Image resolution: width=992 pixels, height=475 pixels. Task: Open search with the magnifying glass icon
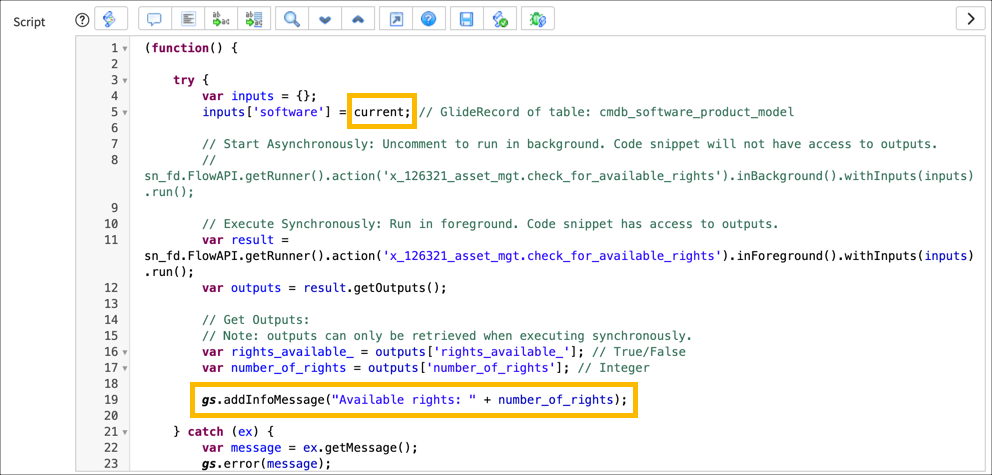pos(292,19)
